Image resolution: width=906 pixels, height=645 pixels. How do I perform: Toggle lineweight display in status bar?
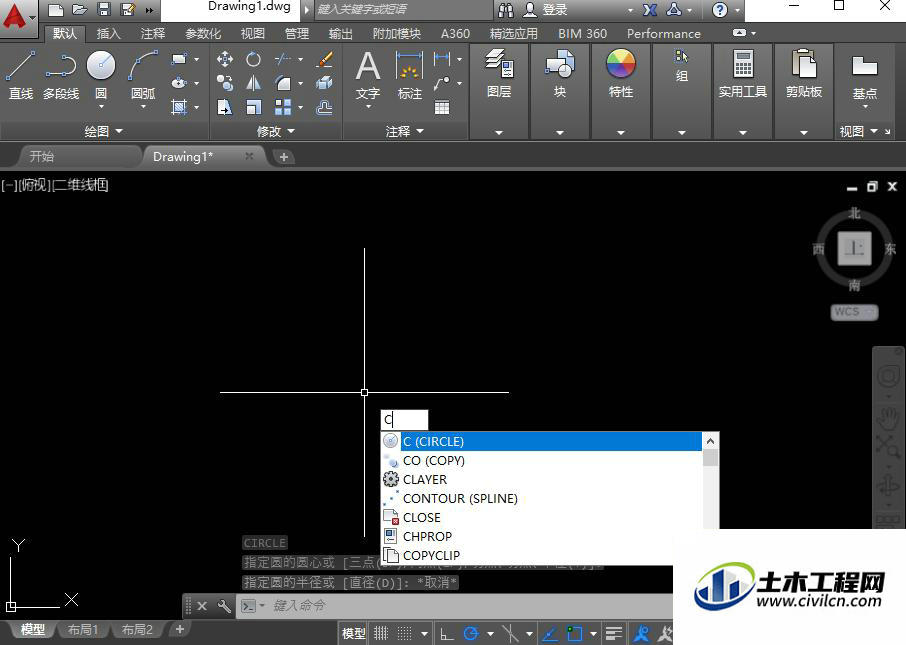614,633
